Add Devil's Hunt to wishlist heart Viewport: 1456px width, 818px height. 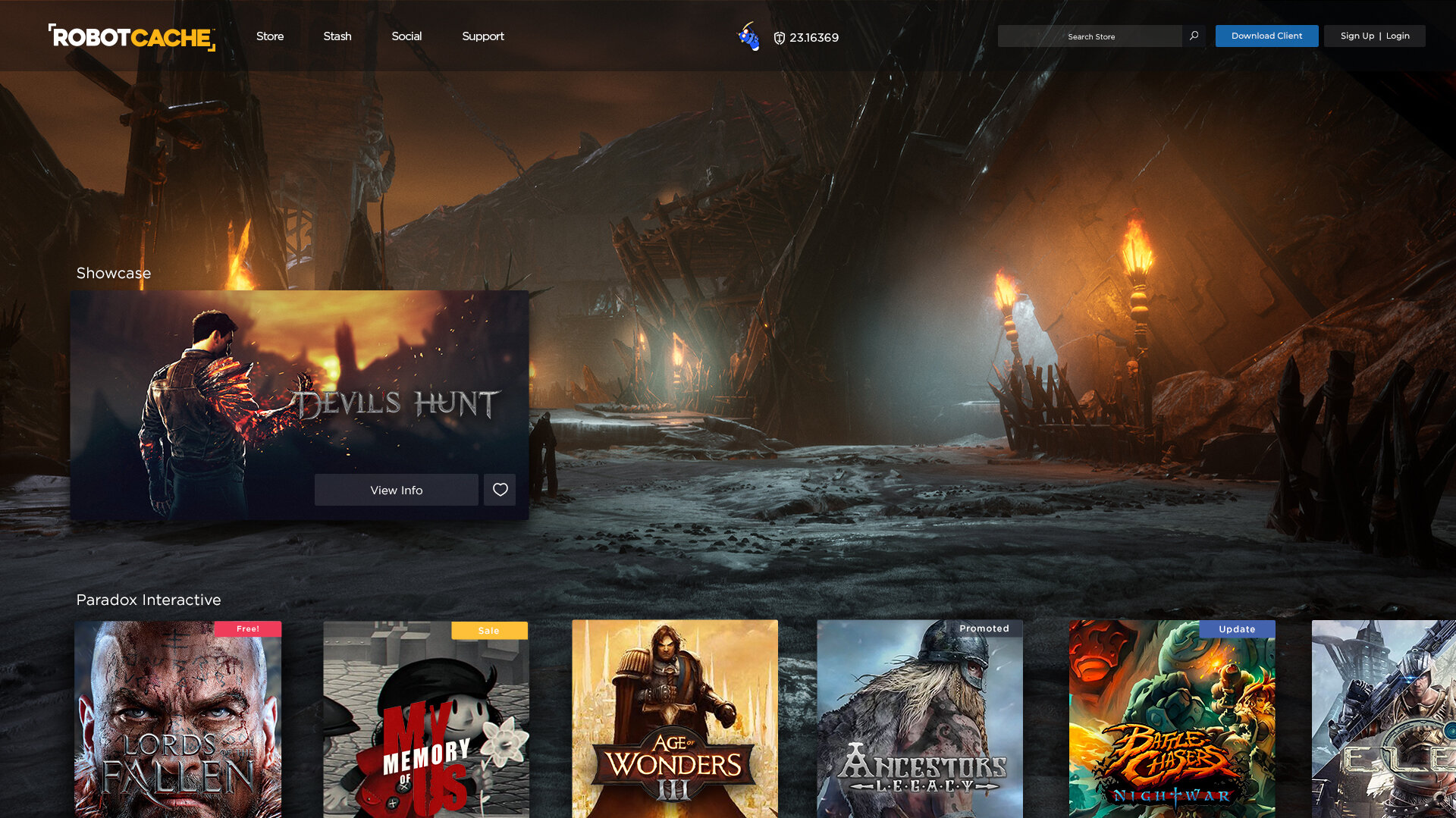click(x=500, y=490)
